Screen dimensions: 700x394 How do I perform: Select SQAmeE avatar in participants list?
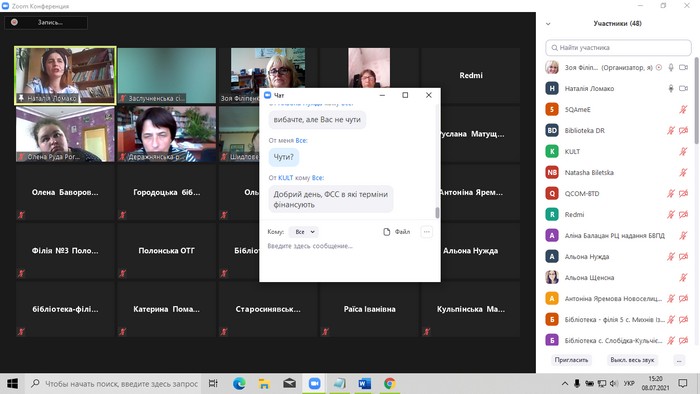552,109
